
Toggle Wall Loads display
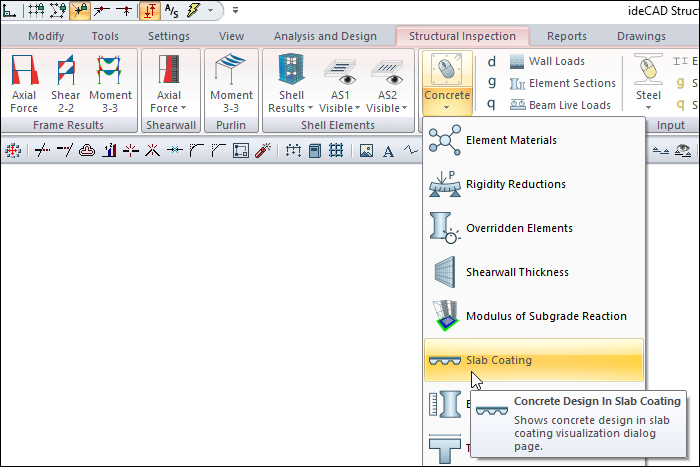[x=548, y=61]
